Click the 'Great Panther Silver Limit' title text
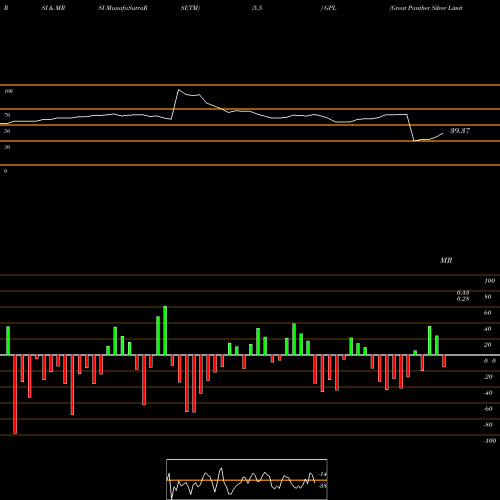 [426, 8]
